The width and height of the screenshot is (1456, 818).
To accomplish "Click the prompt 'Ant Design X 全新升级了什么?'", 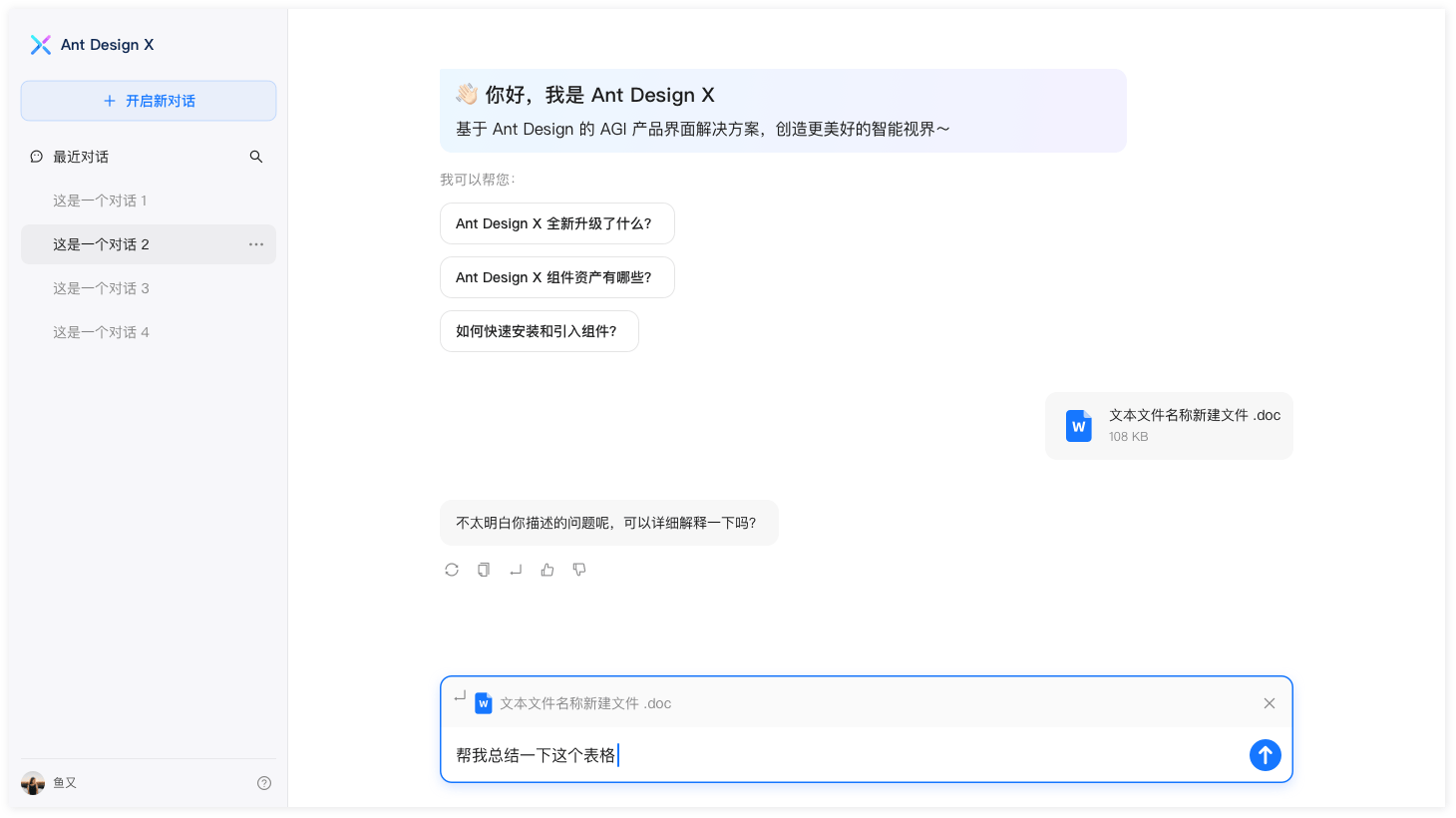I will tap(557, 223).
